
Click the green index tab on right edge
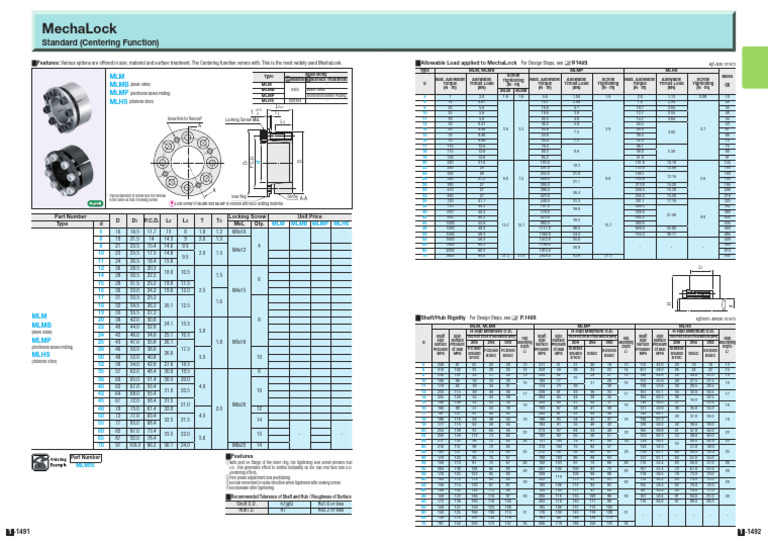[755, 68]
